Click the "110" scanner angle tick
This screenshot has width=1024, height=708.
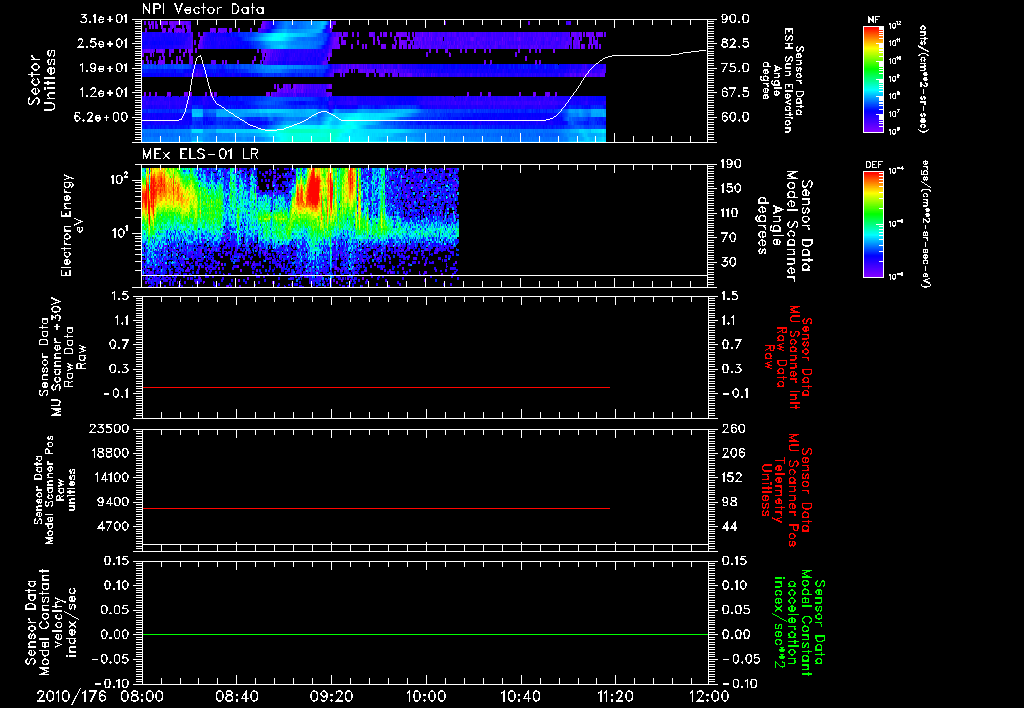click(x=731, y=213)
